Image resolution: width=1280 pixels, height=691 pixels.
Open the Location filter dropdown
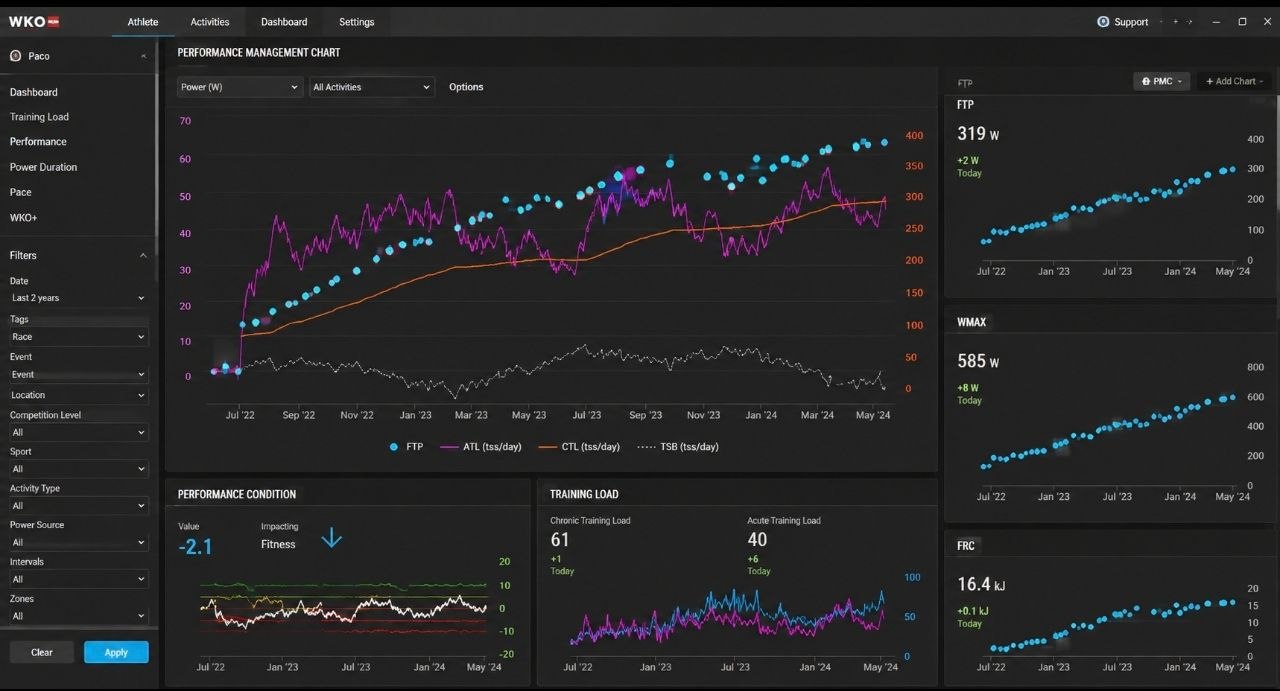point(78,395)
